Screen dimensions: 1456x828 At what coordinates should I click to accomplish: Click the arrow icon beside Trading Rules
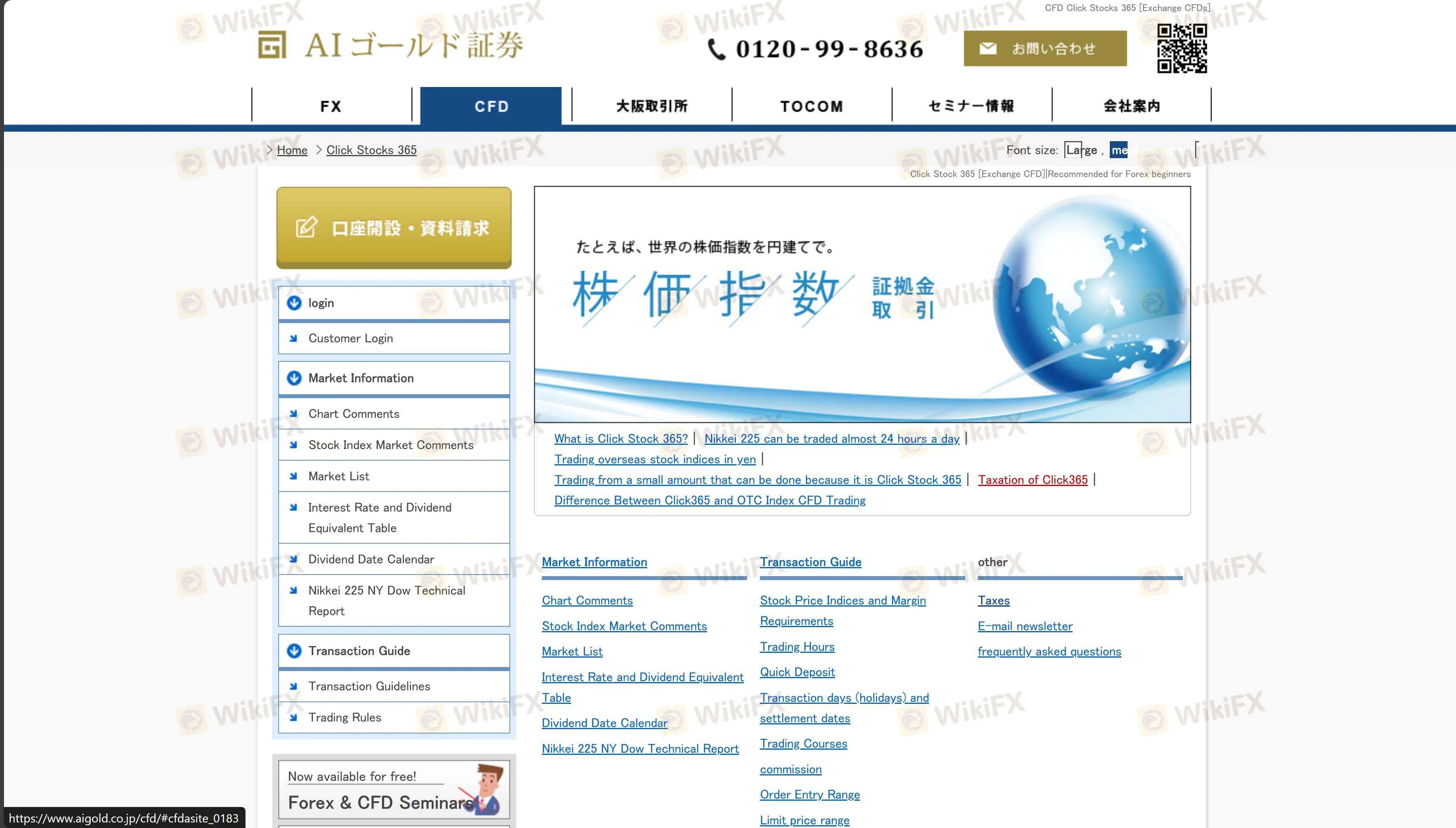(293, 718)
